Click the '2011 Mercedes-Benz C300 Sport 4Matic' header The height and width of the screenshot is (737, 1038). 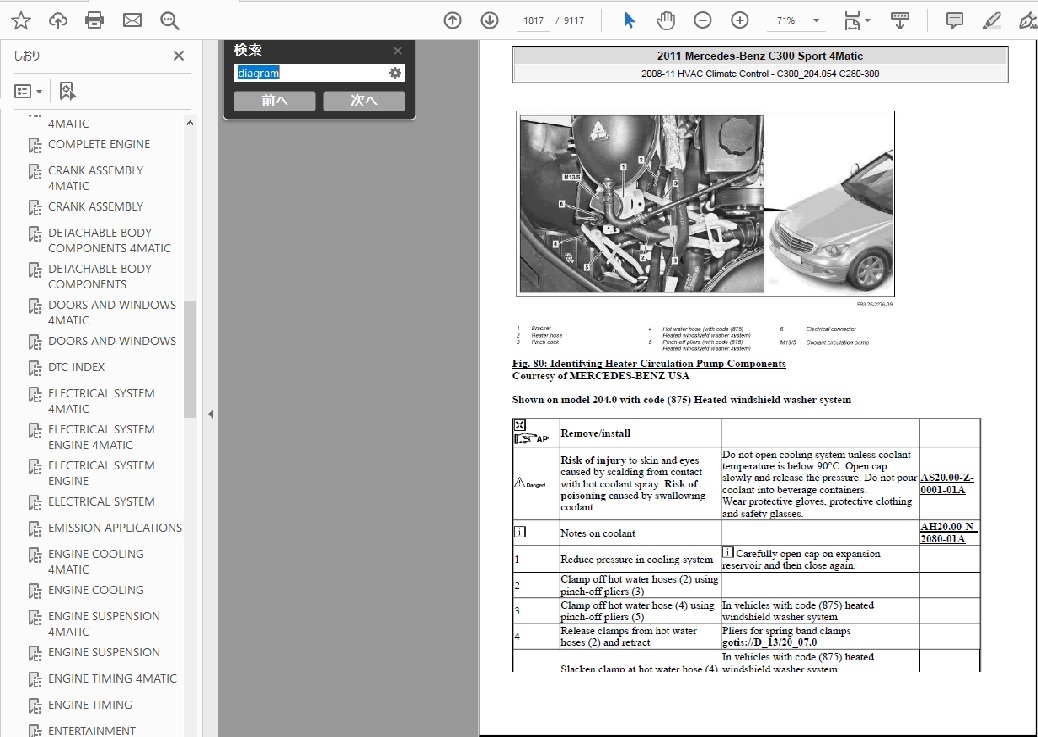[760, 57]
